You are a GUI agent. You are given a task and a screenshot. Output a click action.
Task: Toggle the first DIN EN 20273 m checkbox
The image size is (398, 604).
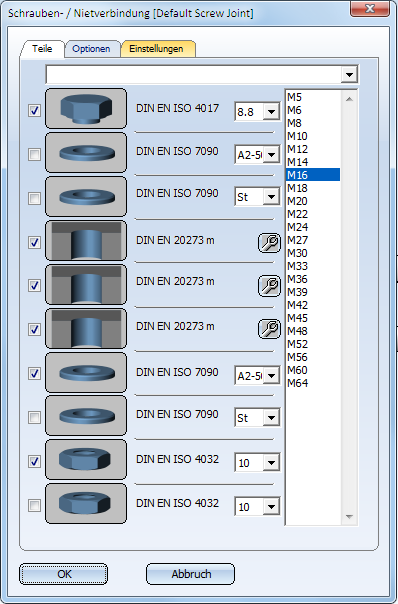pyautogui.click(x=34, y=242)
